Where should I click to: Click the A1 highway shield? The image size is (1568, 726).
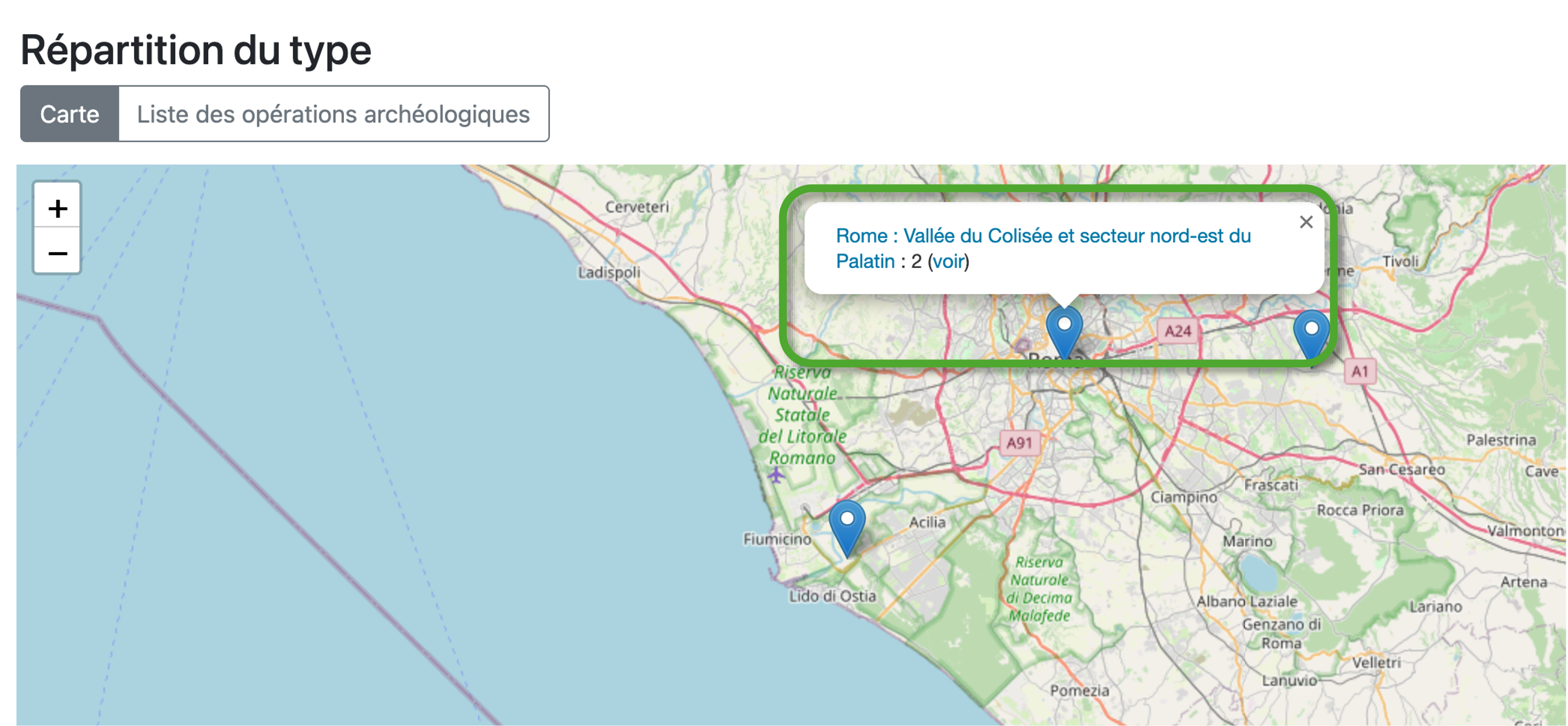pyautogui.click(x=1359, y=371)
